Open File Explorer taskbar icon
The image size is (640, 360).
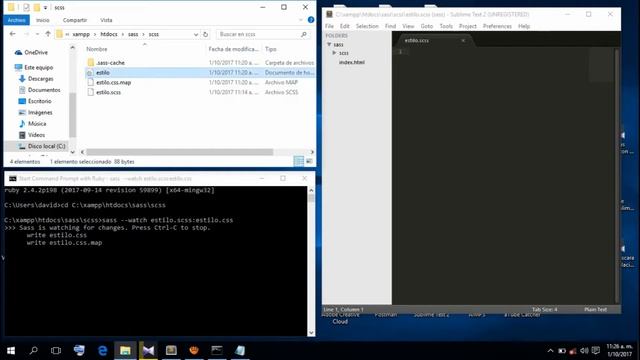[125, 351]
